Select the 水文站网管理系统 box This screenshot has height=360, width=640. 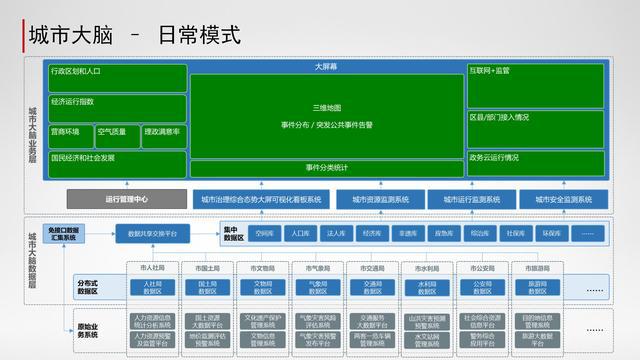tap(427, 340)
